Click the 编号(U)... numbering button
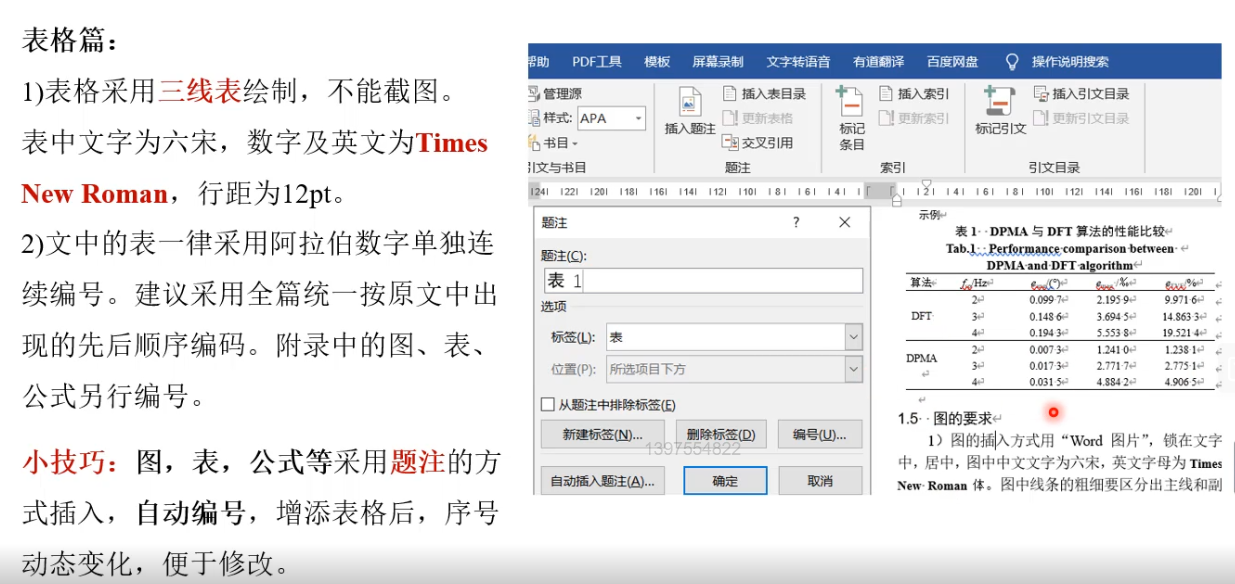1235x584 pixels. click(x=819, y=435)
